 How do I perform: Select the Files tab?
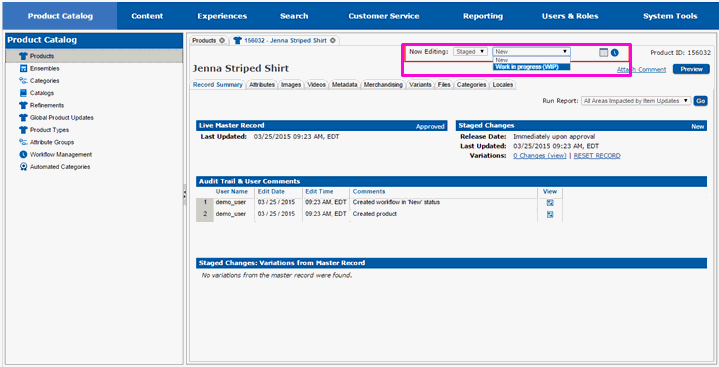pyautogui.click(x=444, y=85)
